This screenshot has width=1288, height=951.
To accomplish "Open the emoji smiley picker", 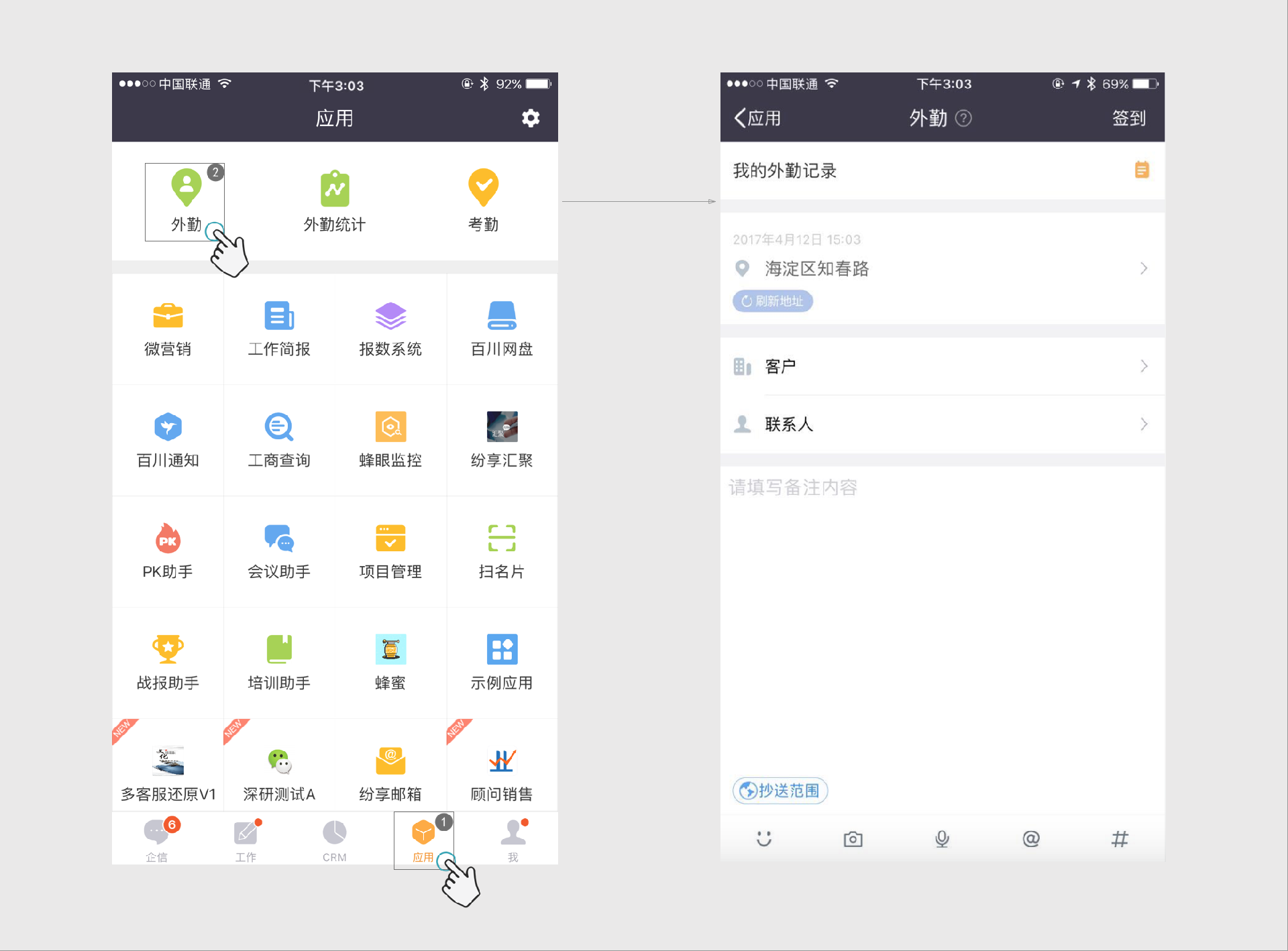I will [764, 838].
